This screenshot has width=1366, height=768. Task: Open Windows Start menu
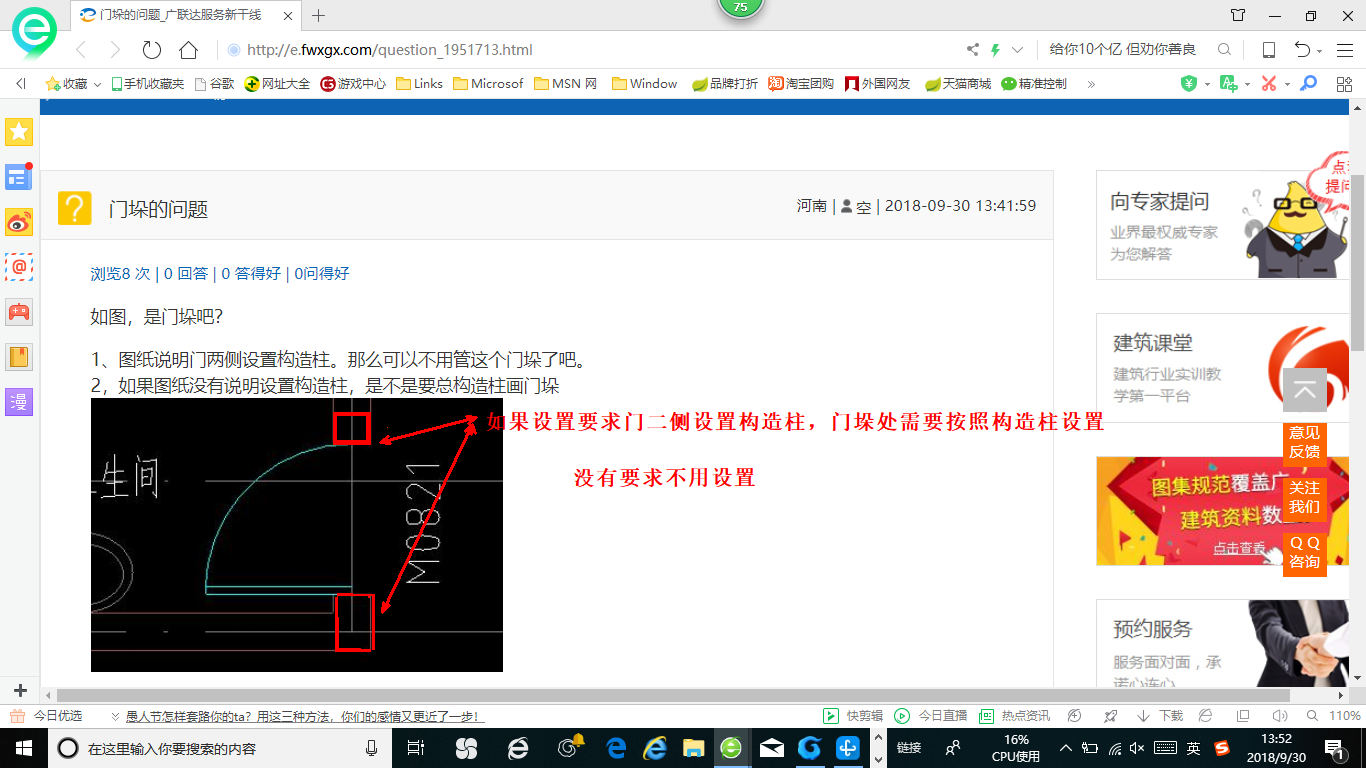pyautogui.click(x=22, y=747)
